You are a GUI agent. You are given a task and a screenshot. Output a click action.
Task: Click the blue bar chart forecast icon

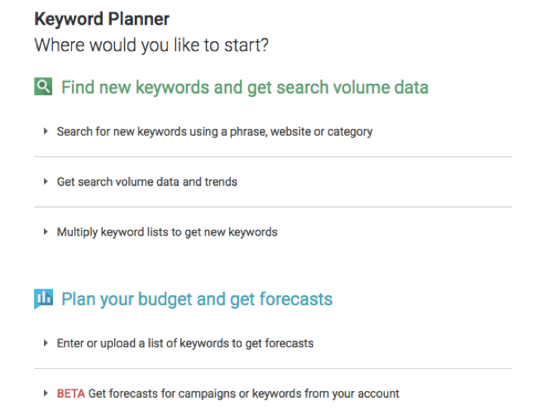tap(43, 299)
